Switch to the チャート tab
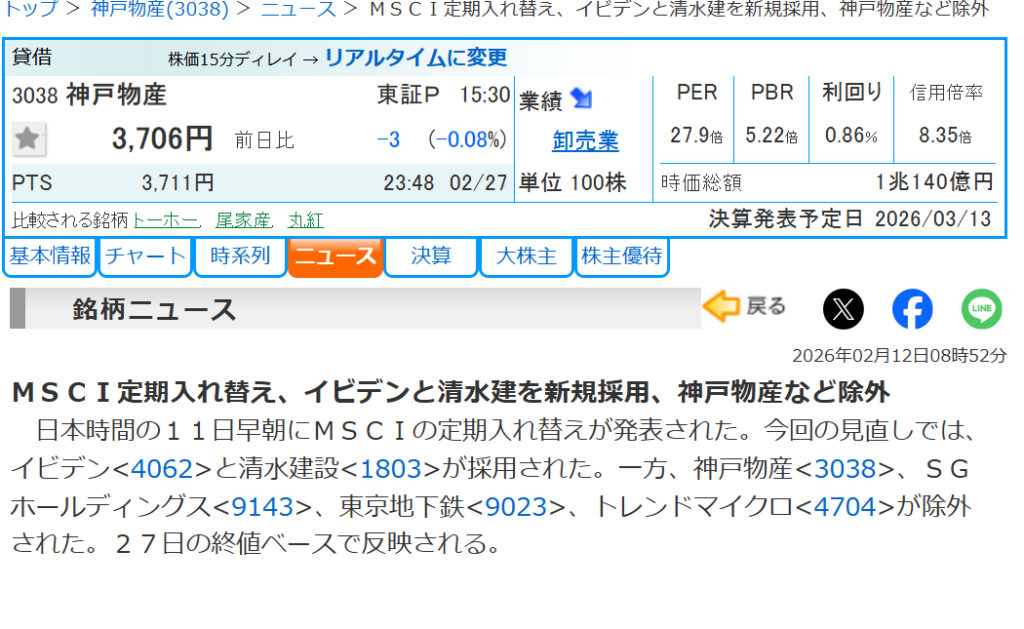 tap(146, 257)
